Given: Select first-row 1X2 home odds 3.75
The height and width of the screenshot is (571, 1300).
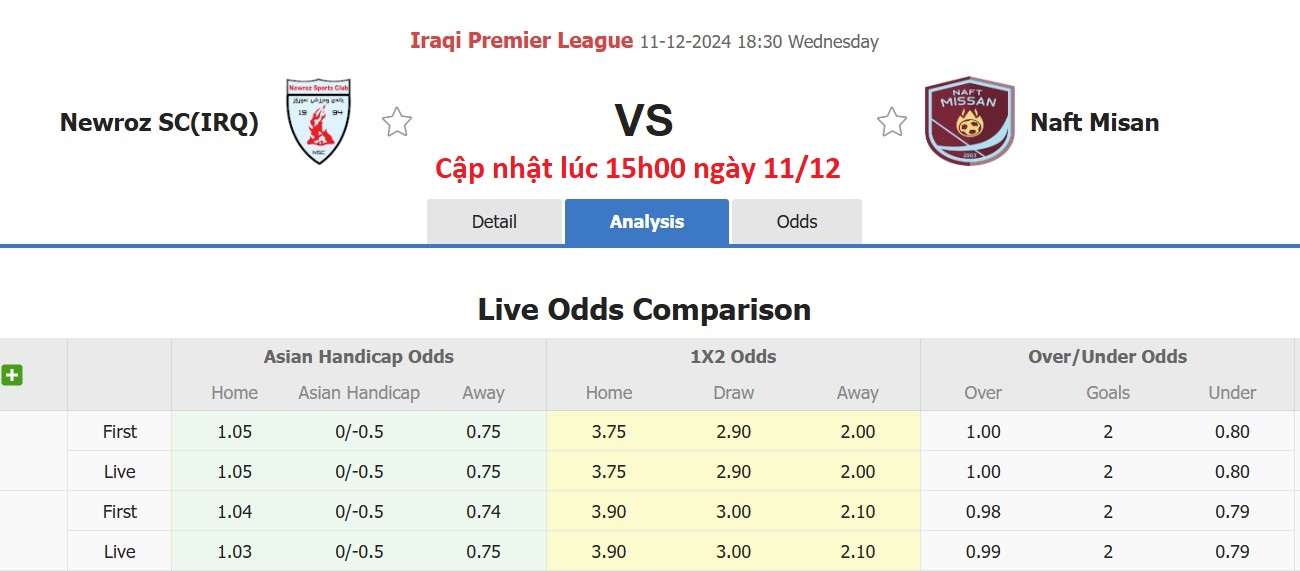Looking at the screenshot, I should click(609, 432).
